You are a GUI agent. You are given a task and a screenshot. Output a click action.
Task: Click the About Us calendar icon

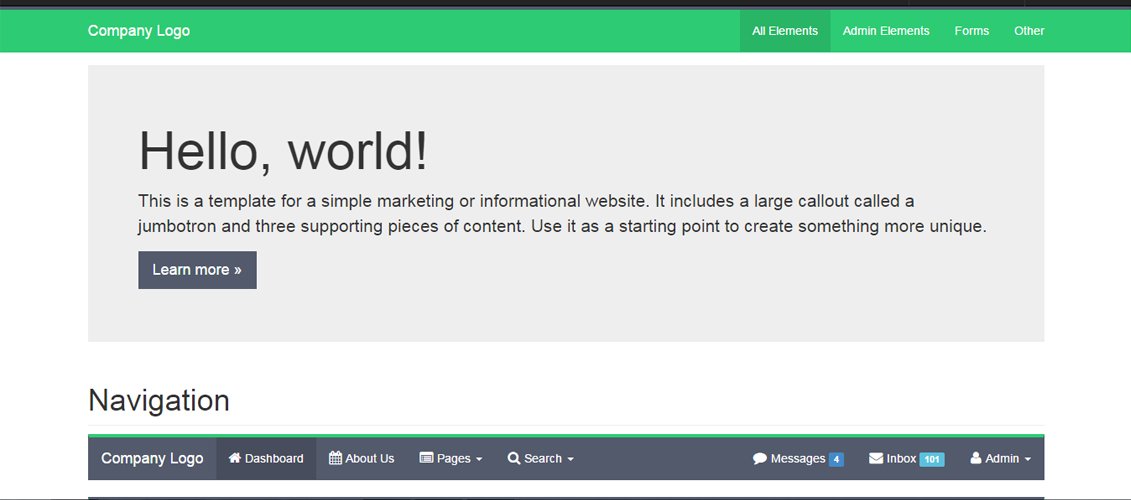coord(335,458)
